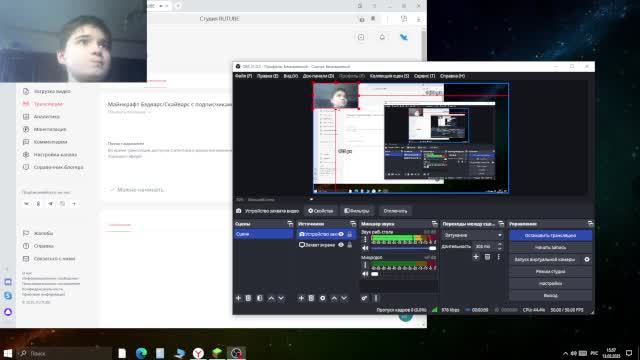Click Exit button in OBS Controls

click(x=550, y=295)
